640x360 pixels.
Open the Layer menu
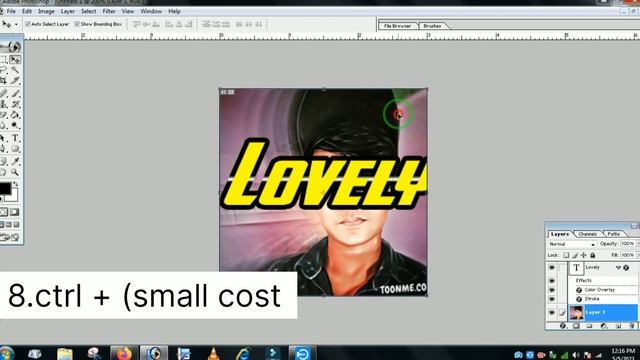[x=68, y=11]
